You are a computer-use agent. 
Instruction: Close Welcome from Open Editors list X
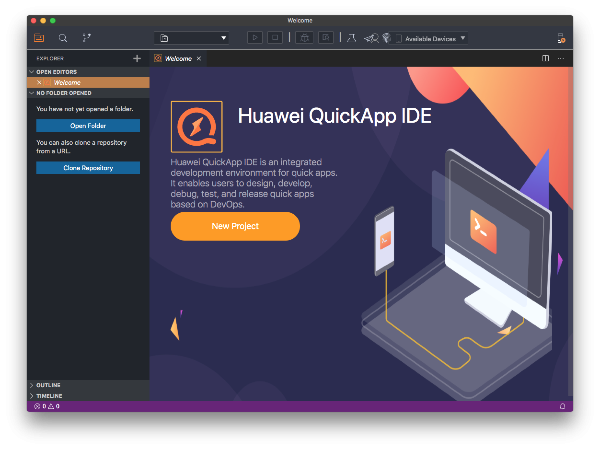point(39,82)
